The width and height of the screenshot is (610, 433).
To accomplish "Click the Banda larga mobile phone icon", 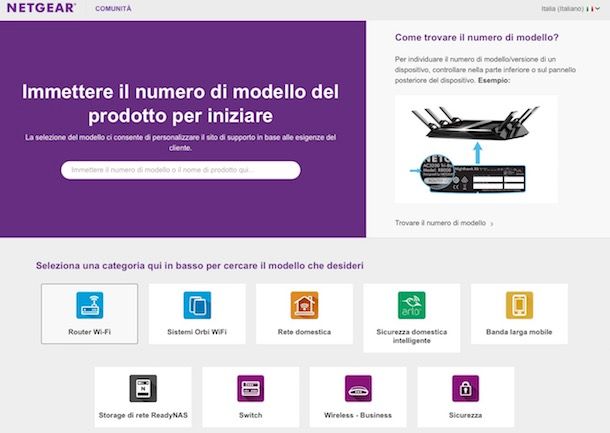I will (x=519, y=305).
